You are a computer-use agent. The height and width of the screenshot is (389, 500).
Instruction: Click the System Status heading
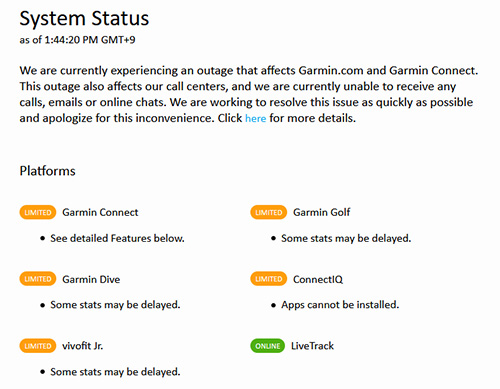pos(84,18)
